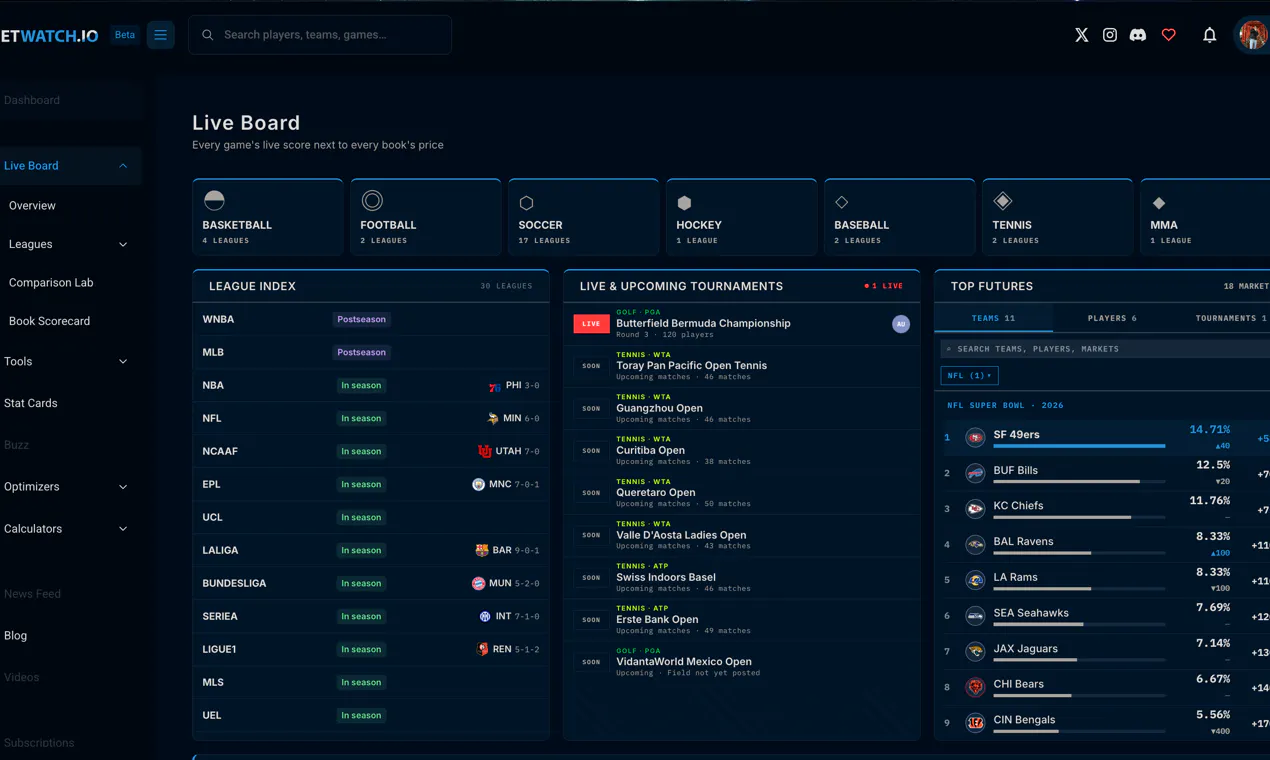Select the MMA sport card
This screenshot has height=760, width=1270.
(x=1205, y=217)
